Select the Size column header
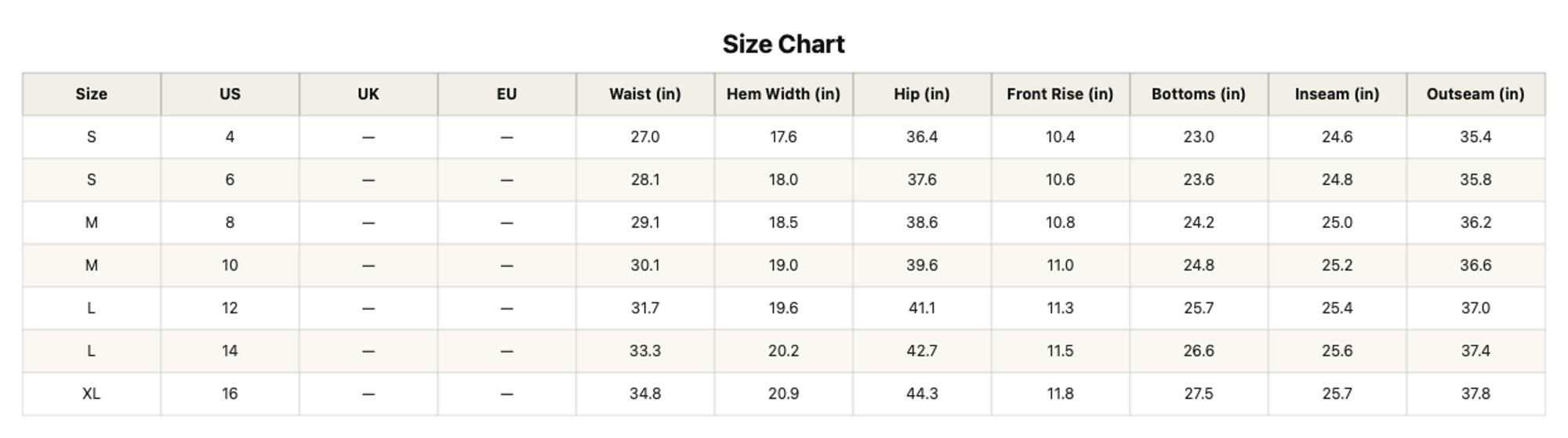Image resolution: width=1568 pixels, height=438 pixels. [x=92, y=94]
